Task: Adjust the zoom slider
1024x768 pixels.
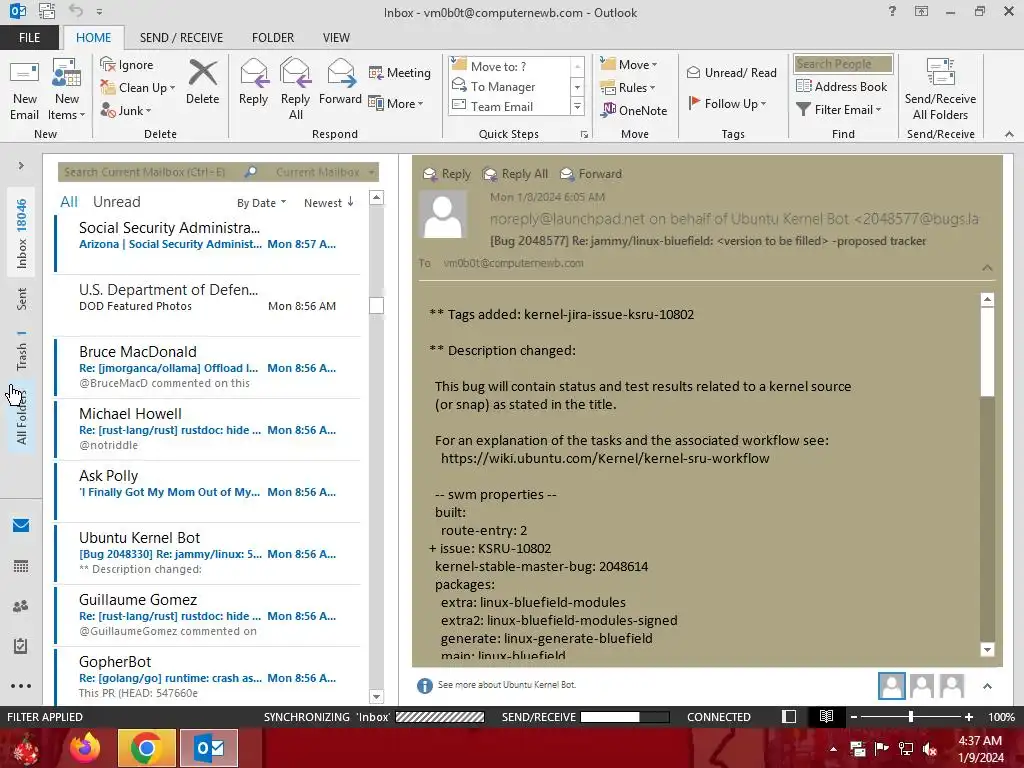Action: pos(910,717)
